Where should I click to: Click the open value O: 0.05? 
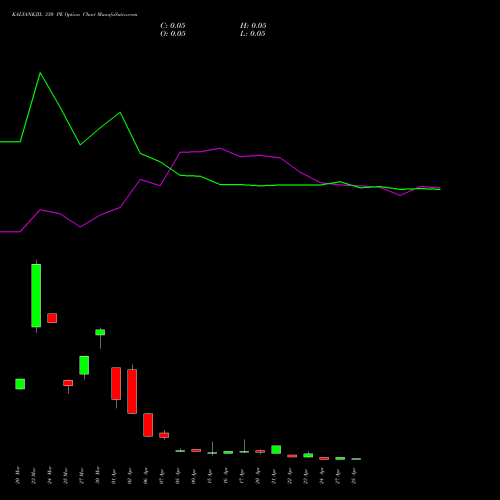(x=173, y=34)
